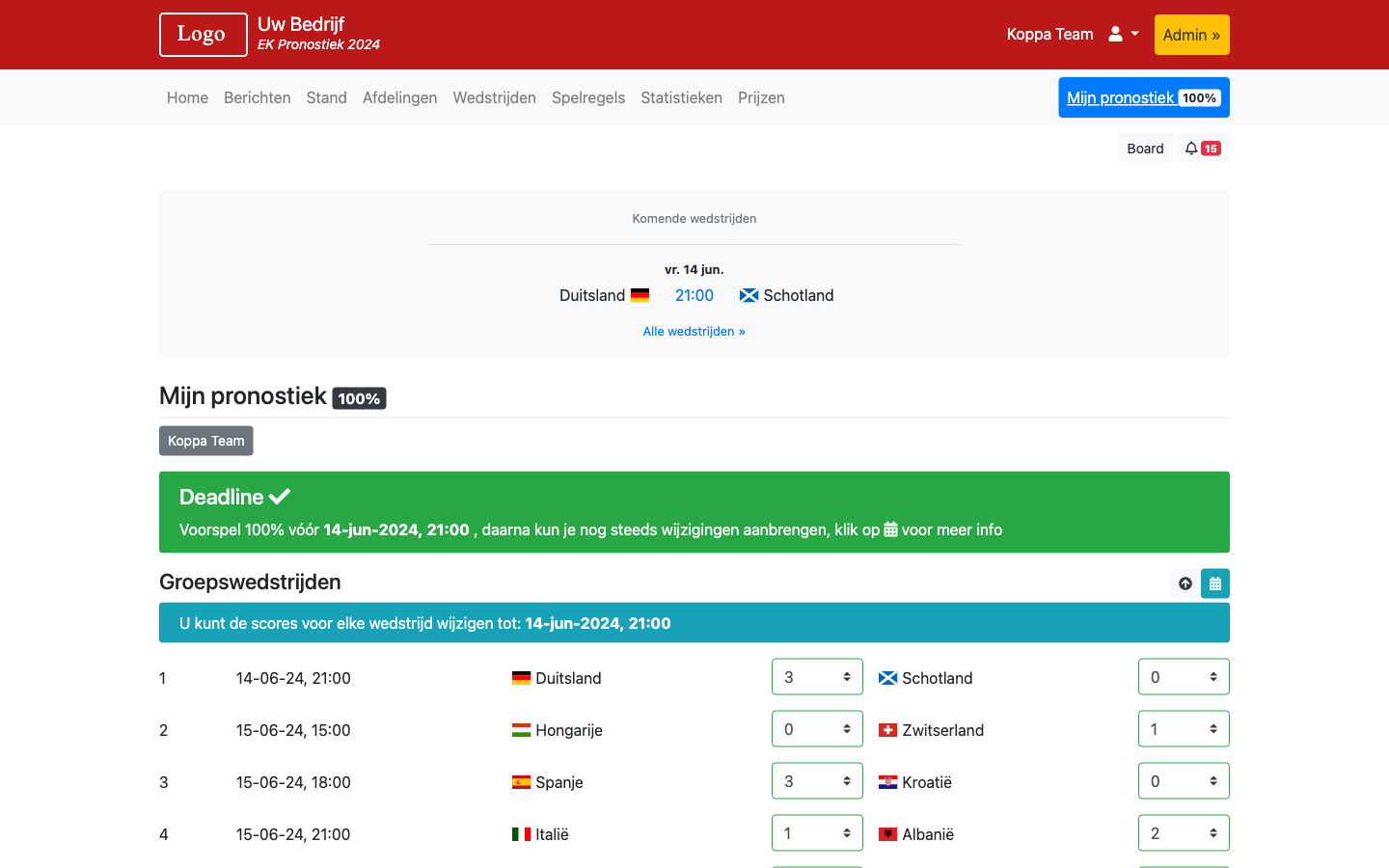Click the Albanië team name
Screen dimensions: 1389x868
pos(928,834)
